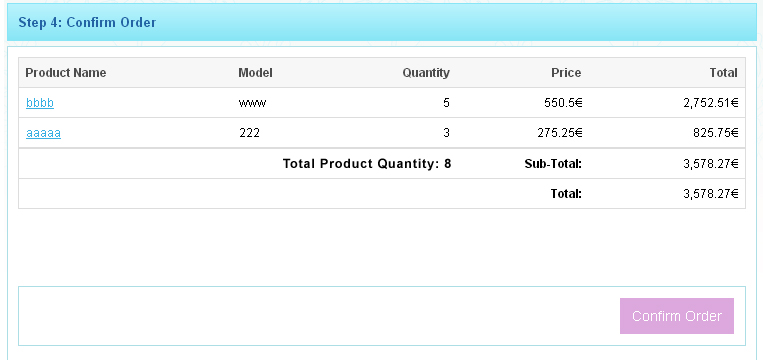
Task: Click the Confirm Order button
Action: point(676,316)
